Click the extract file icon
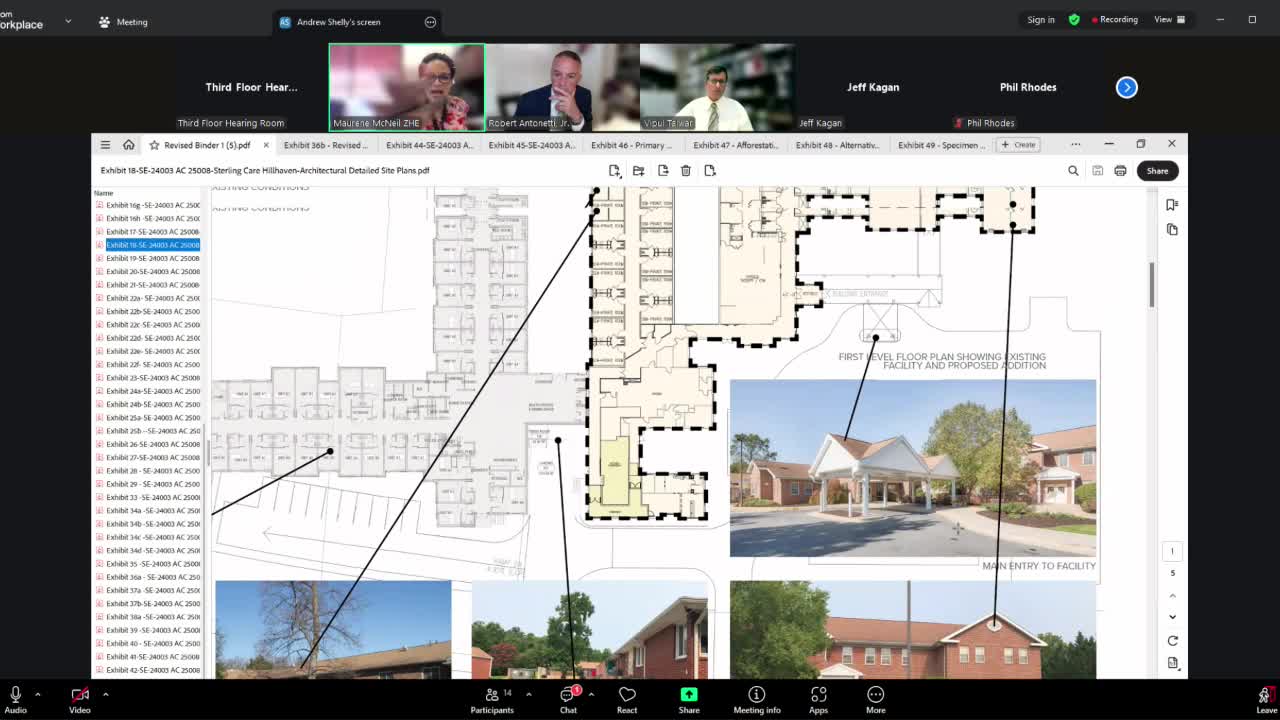 (662, 171)
